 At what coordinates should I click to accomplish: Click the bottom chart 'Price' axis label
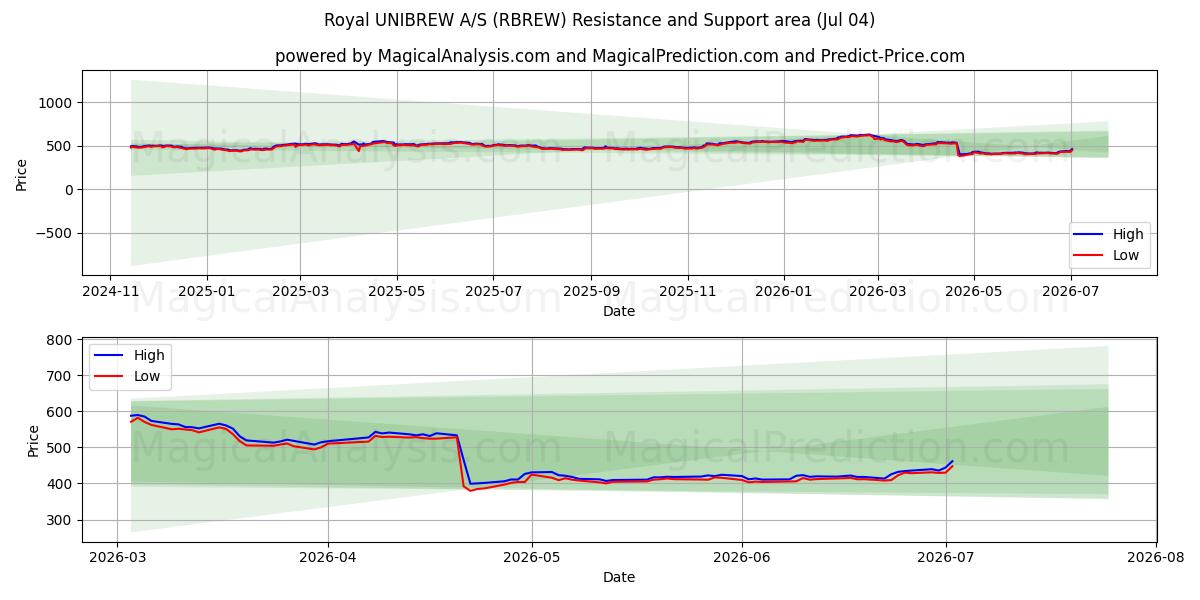point(34,441)
